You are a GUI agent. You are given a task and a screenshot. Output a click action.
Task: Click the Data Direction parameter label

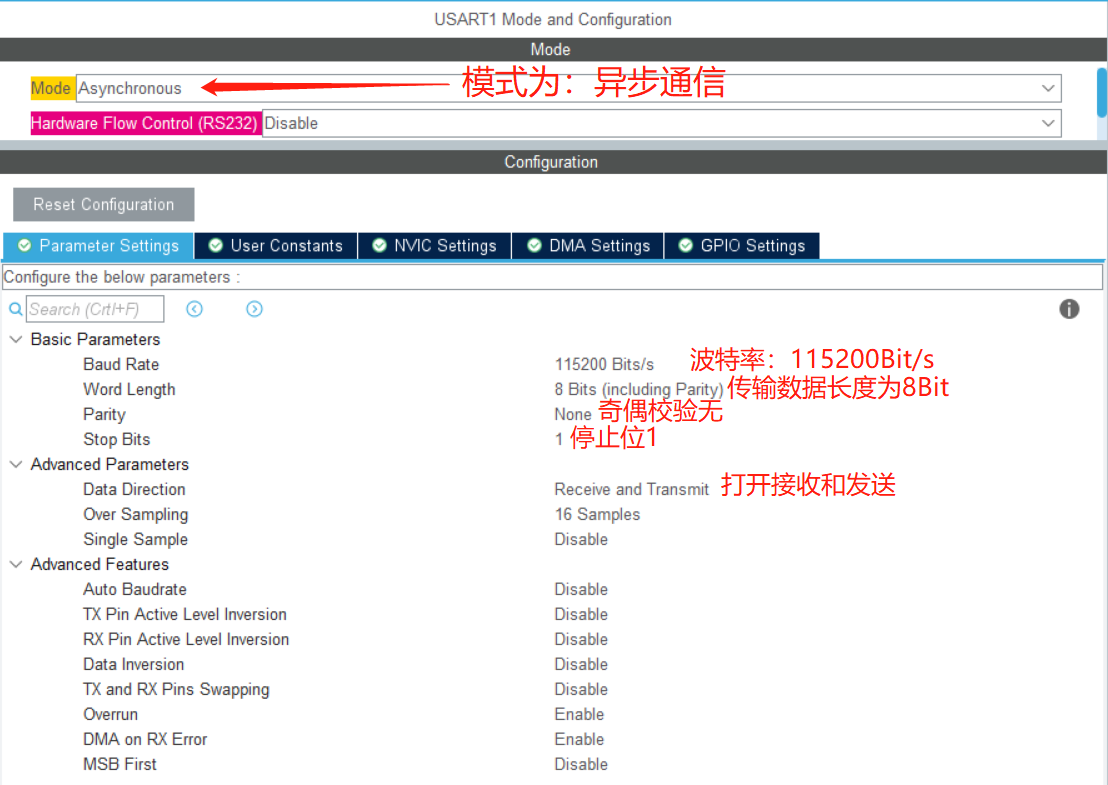click(x=134, y=489)
